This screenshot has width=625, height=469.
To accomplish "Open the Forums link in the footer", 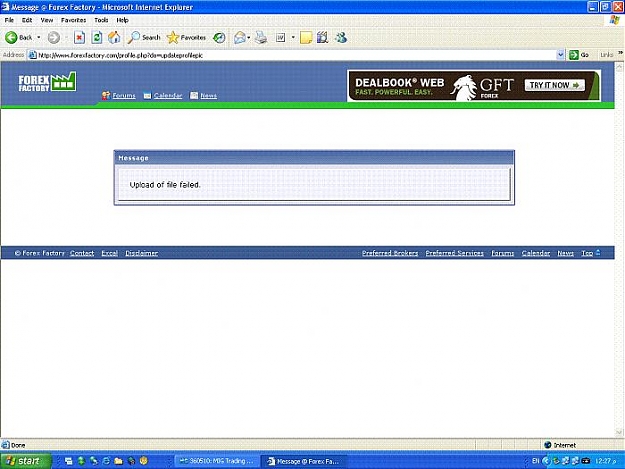I will [x=503, y=253].
